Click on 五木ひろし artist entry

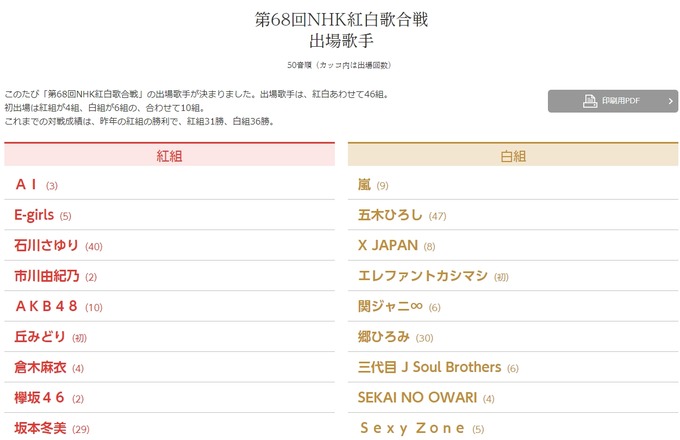click(x=390, y=215)
